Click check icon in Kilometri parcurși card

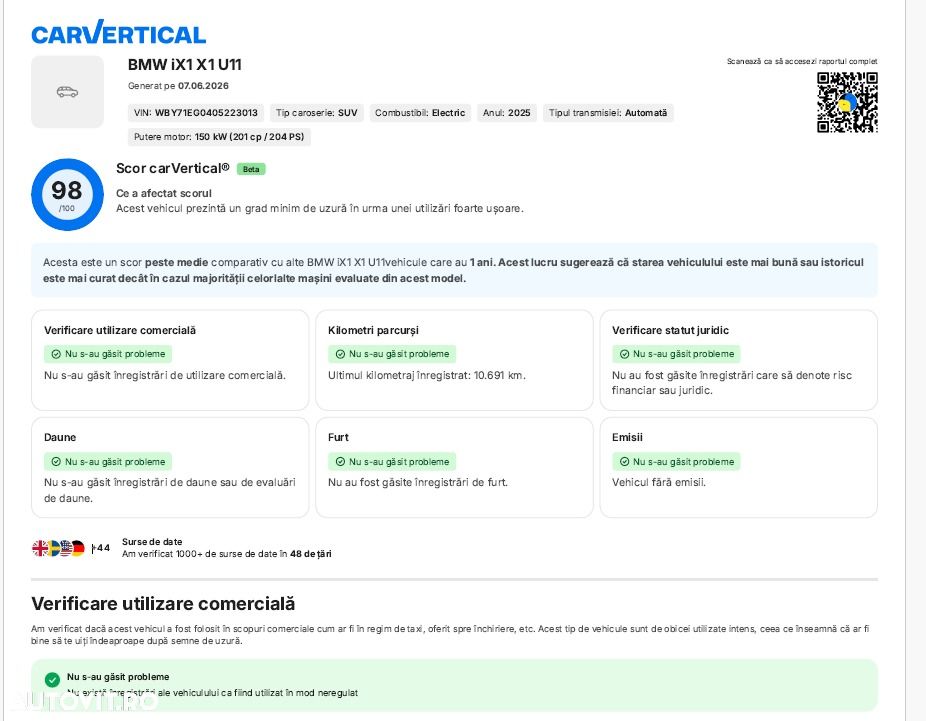(340, 354)
